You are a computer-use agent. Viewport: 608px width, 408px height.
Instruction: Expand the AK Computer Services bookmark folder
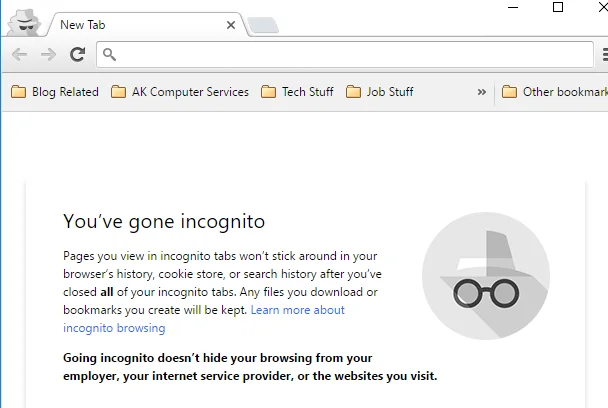pos(180,92)
